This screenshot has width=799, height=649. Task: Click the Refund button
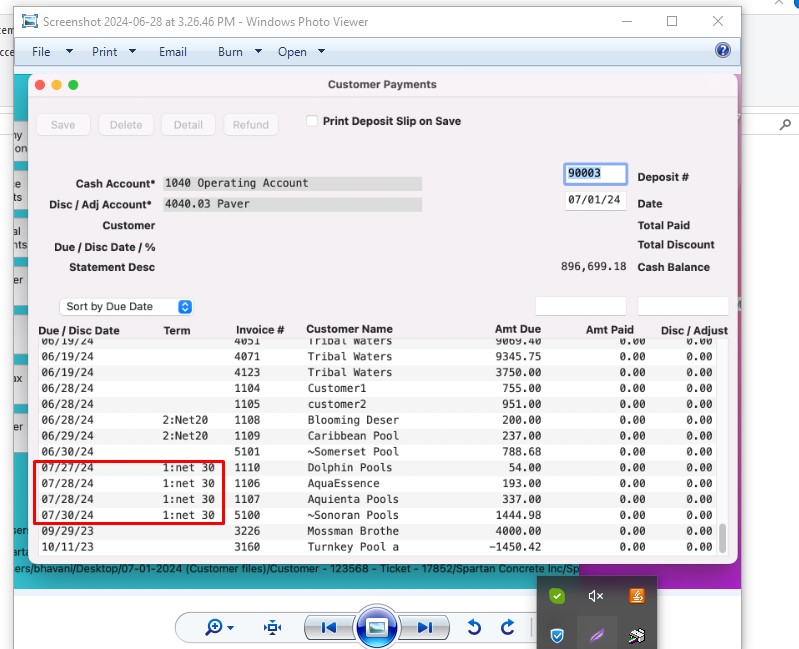250,125
